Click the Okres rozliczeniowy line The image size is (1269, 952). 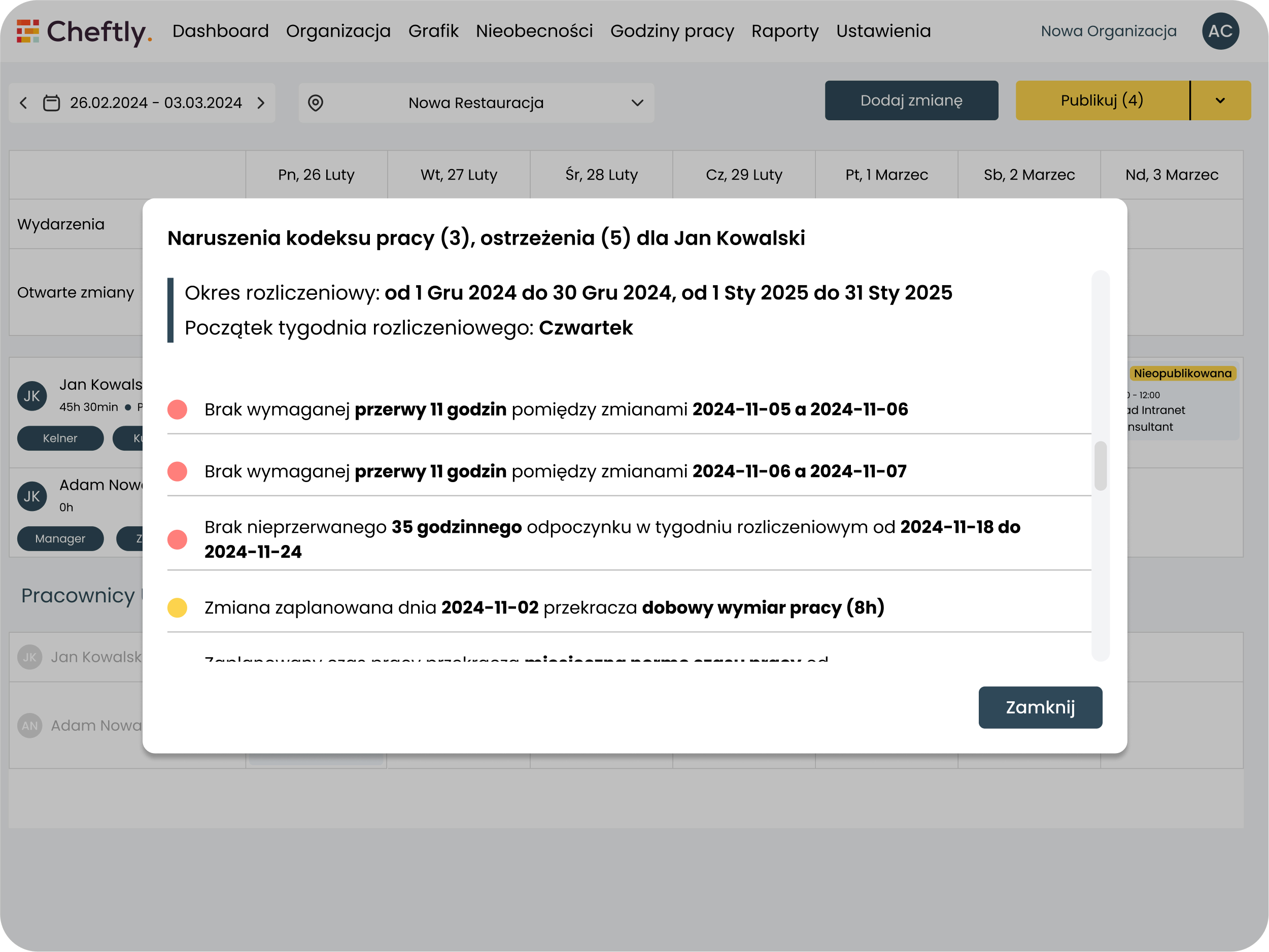click(x=568, y=293)
